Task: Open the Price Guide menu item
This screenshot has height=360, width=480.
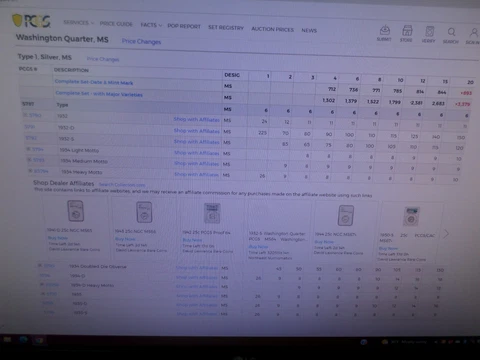Action: [x=116, y=24]
